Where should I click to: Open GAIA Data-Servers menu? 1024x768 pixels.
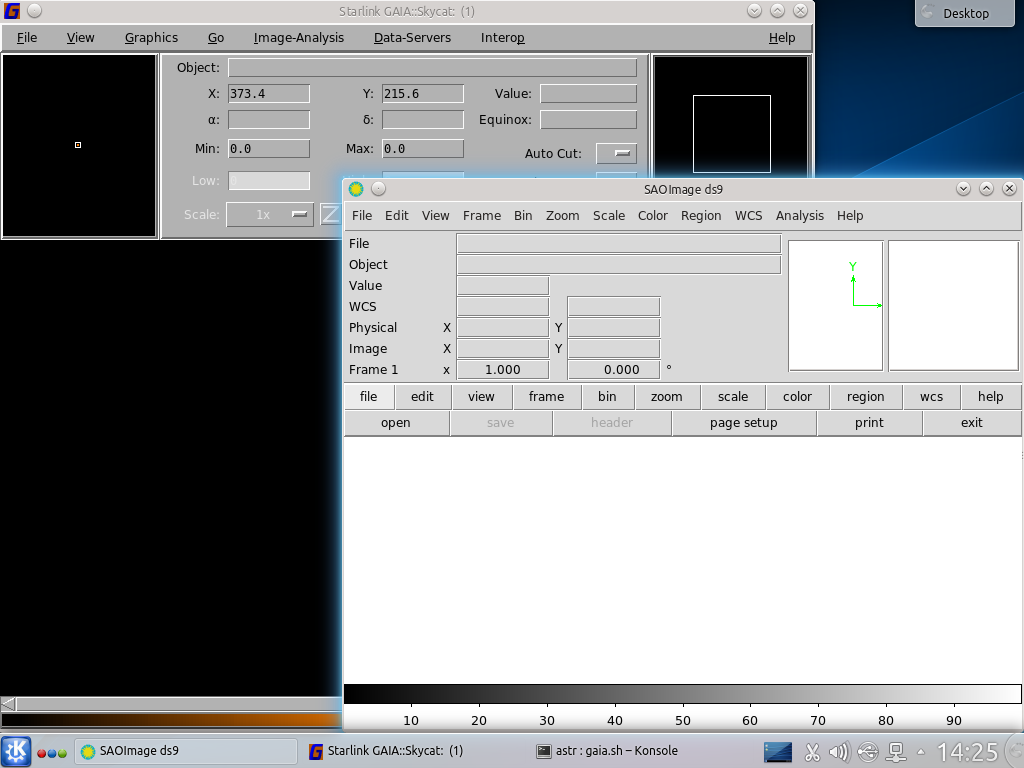click(x=412, y=38)
